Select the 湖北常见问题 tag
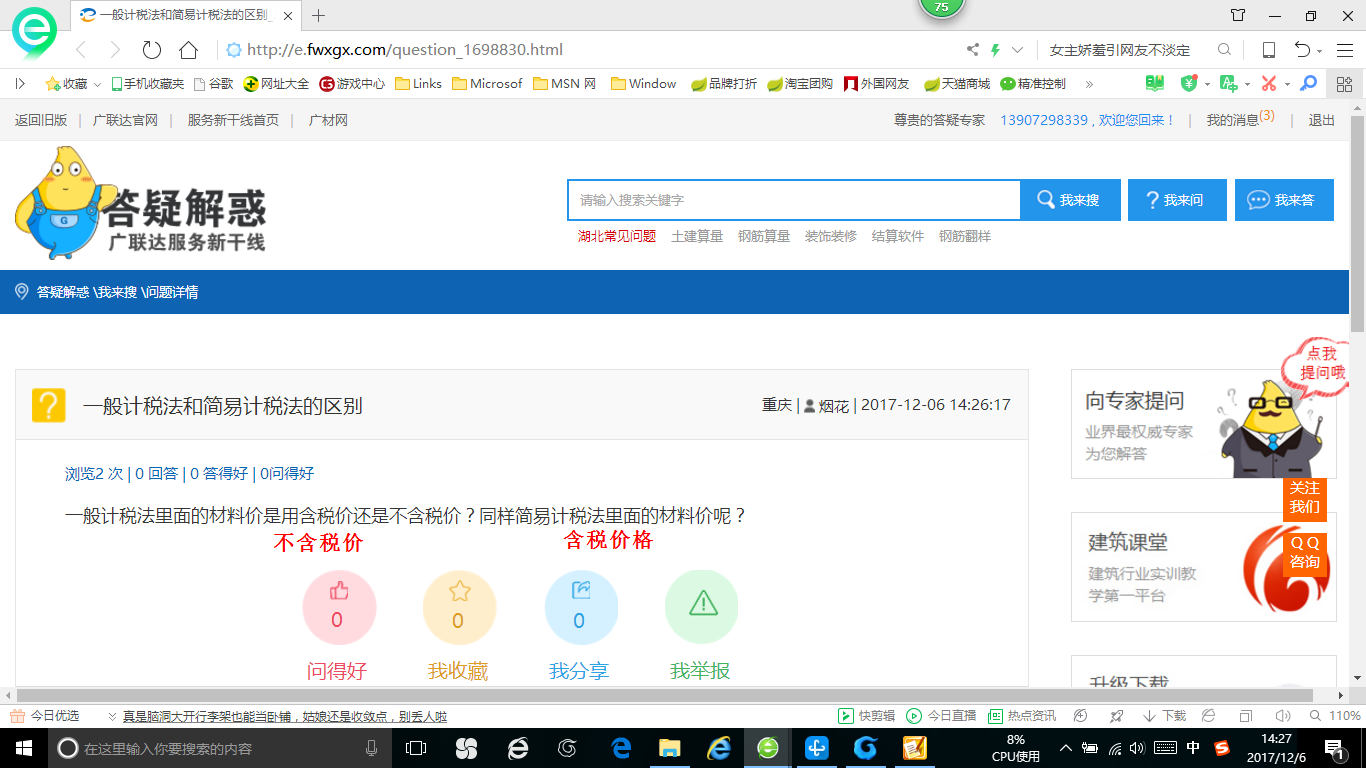Image resolution: width=1366 pixels, height=768 pixels. (617, 237)
